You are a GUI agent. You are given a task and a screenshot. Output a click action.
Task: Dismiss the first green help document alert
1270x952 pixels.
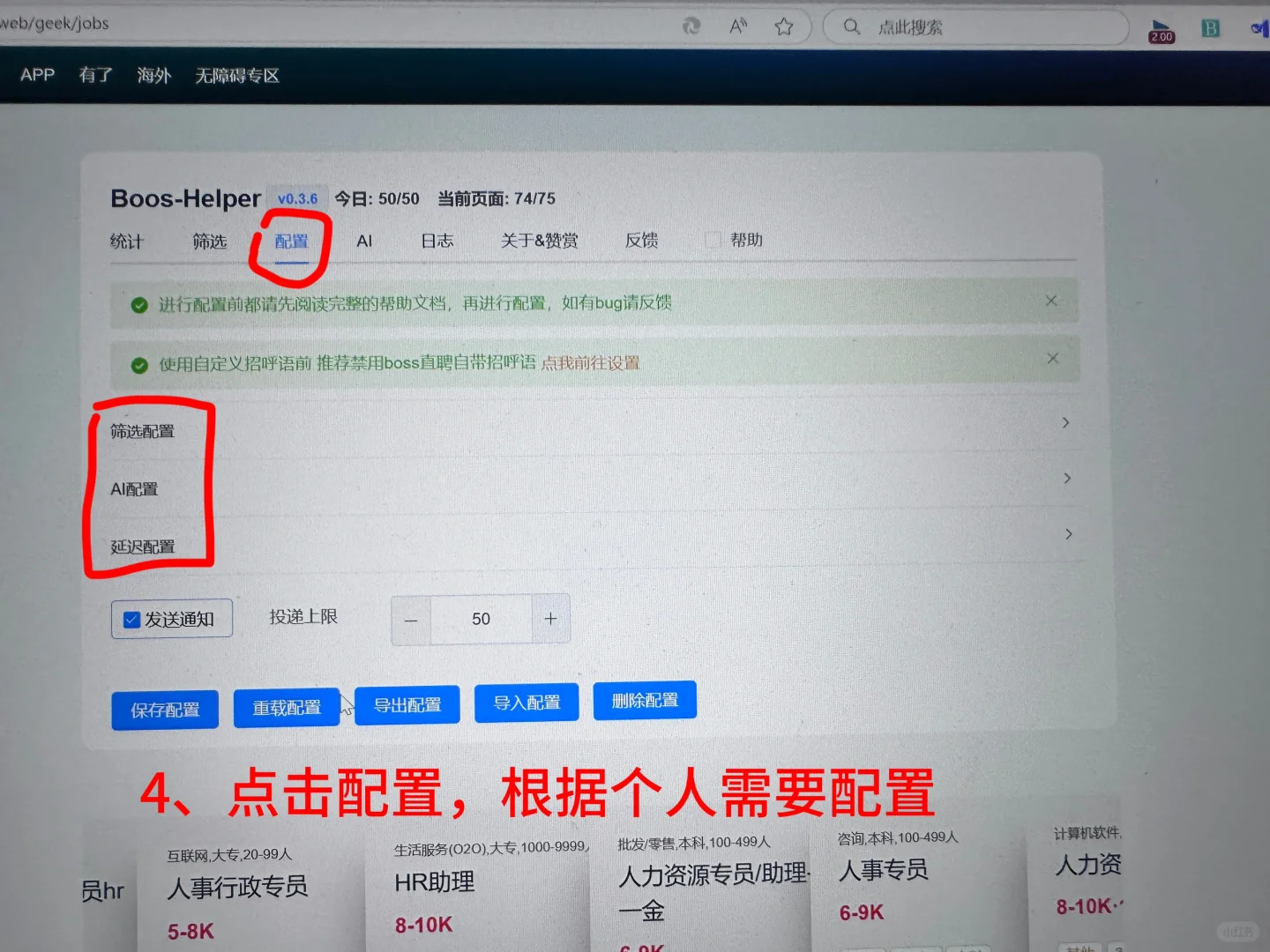click(1050, 301)
